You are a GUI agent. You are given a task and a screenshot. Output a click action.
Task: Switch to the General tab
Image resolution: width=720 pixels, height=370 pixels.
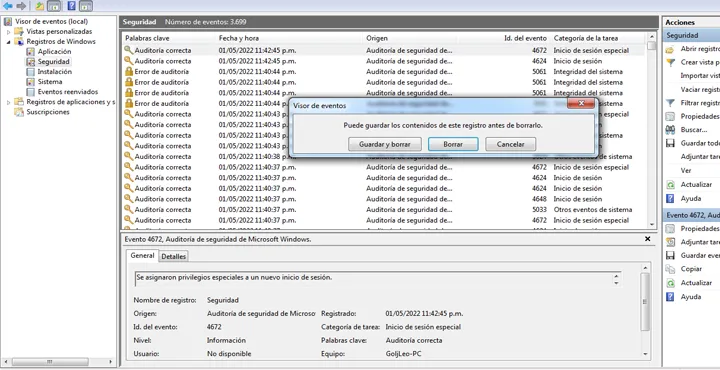pos(142,255)
